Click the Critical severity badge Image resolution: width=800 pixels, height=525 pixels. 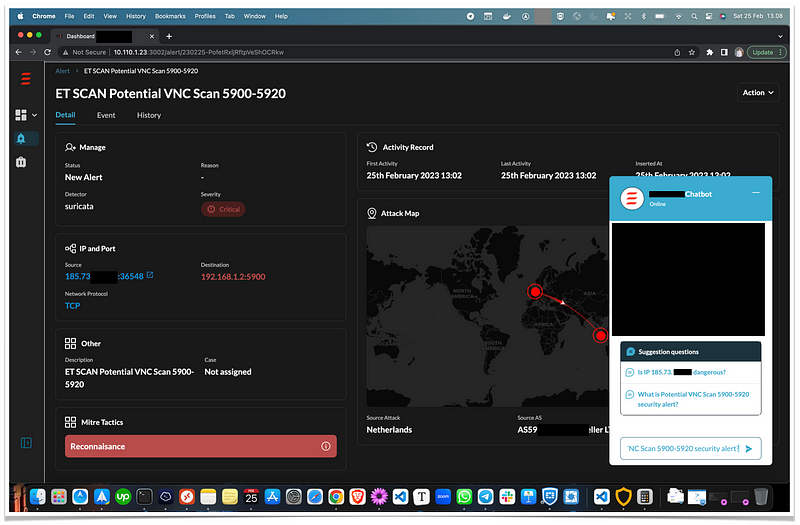coord(223,209)
